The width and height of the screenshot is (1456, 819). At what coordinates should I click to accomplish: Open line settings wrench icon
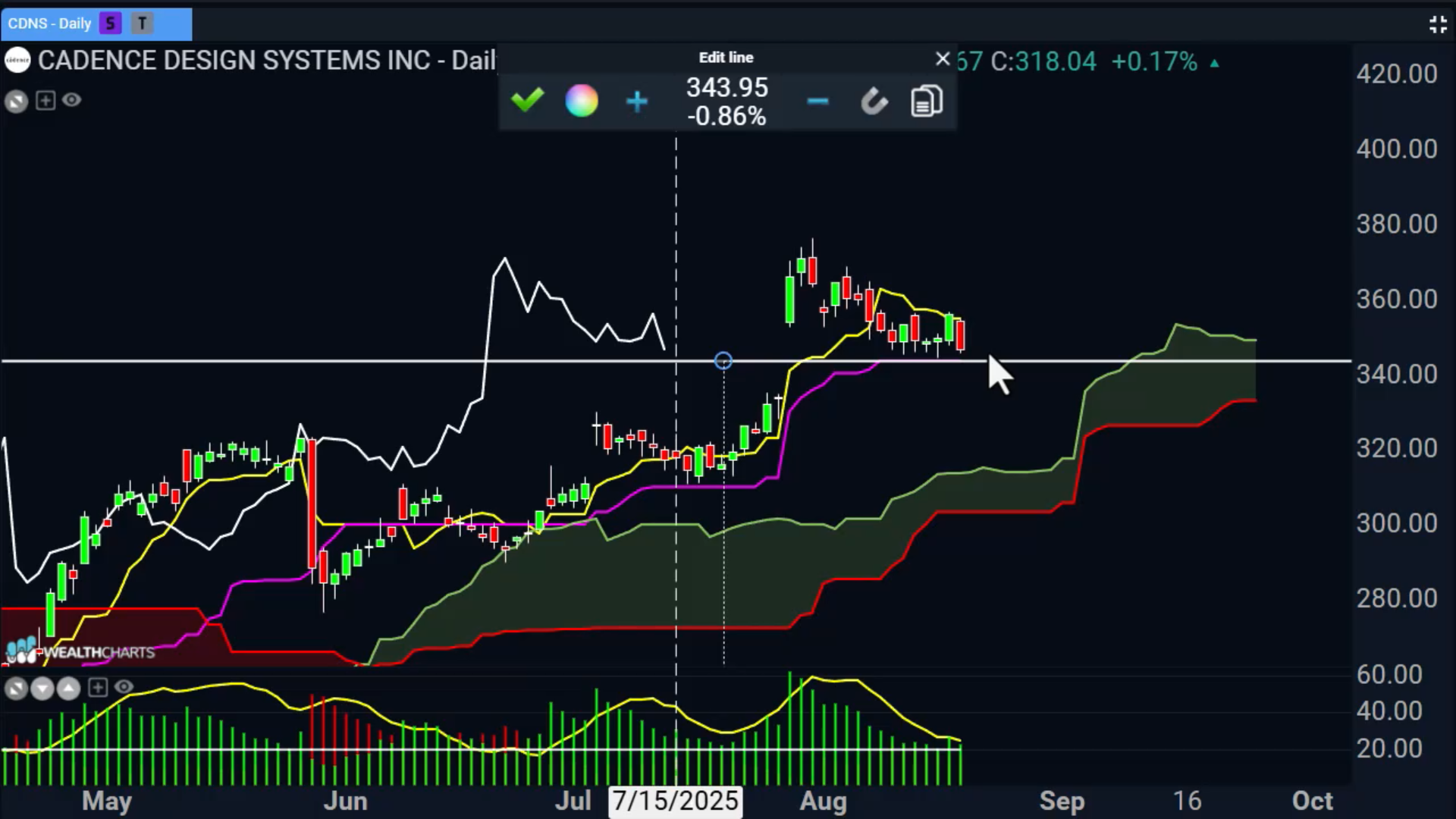[874, 101]
